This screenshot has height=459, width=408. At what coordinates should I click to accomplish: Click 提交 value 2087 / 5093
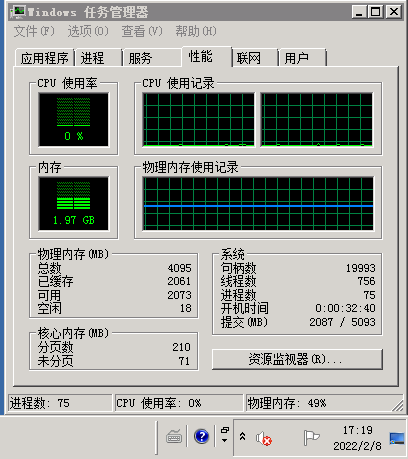343,322
